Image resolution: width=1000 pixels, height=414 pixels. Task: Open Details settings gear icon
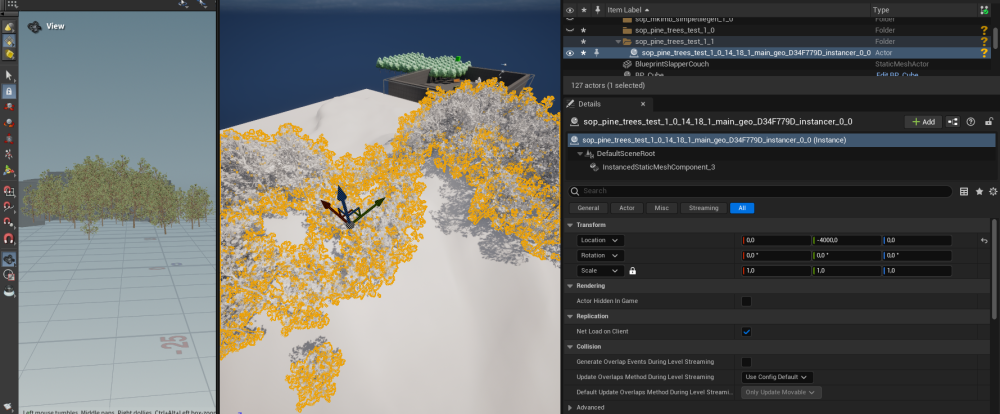tap(992, 191)
